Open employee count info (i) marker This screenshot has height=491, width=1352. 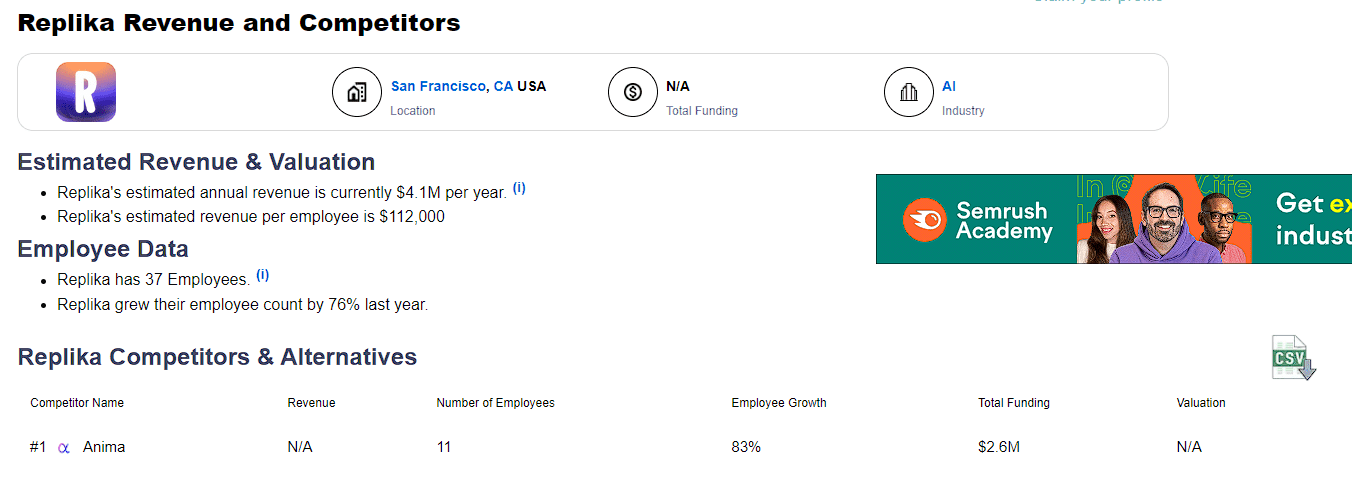[262, 275]
